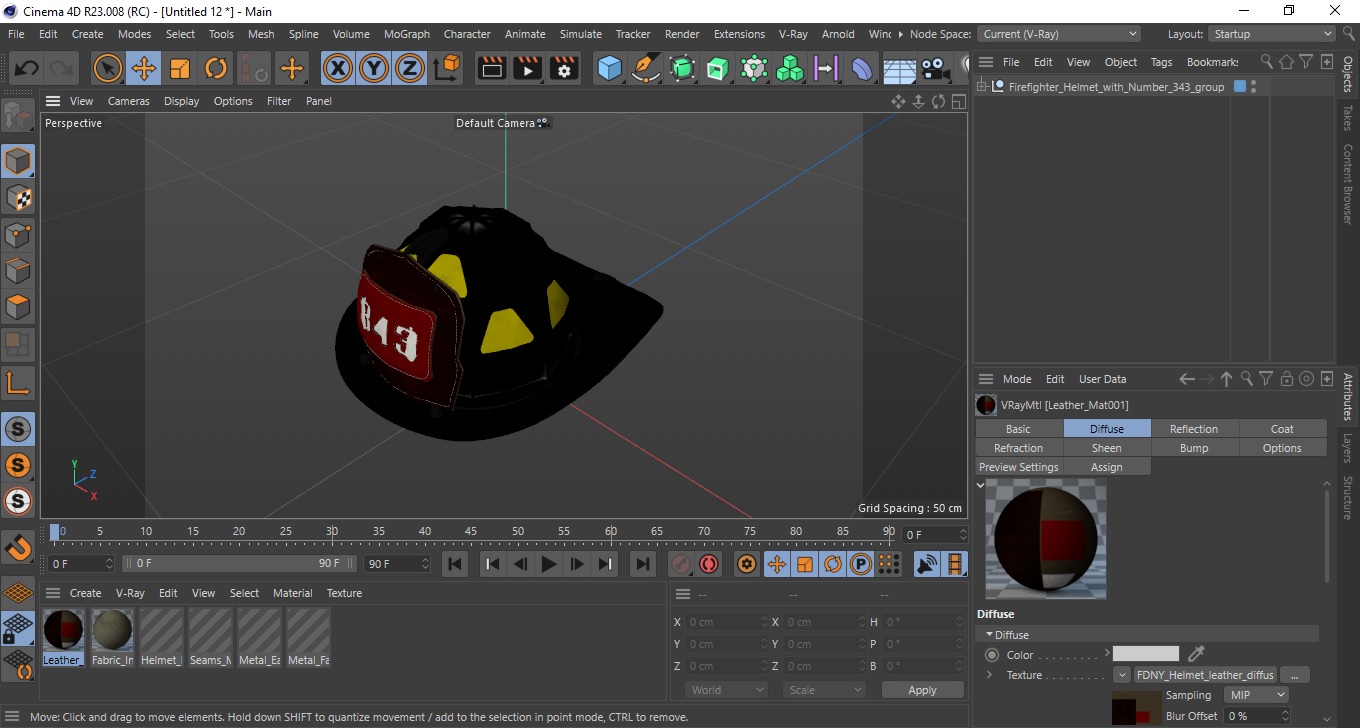1360x728 pixels.
Task: Click the Diffuse color swatch
Action: 1146,654
